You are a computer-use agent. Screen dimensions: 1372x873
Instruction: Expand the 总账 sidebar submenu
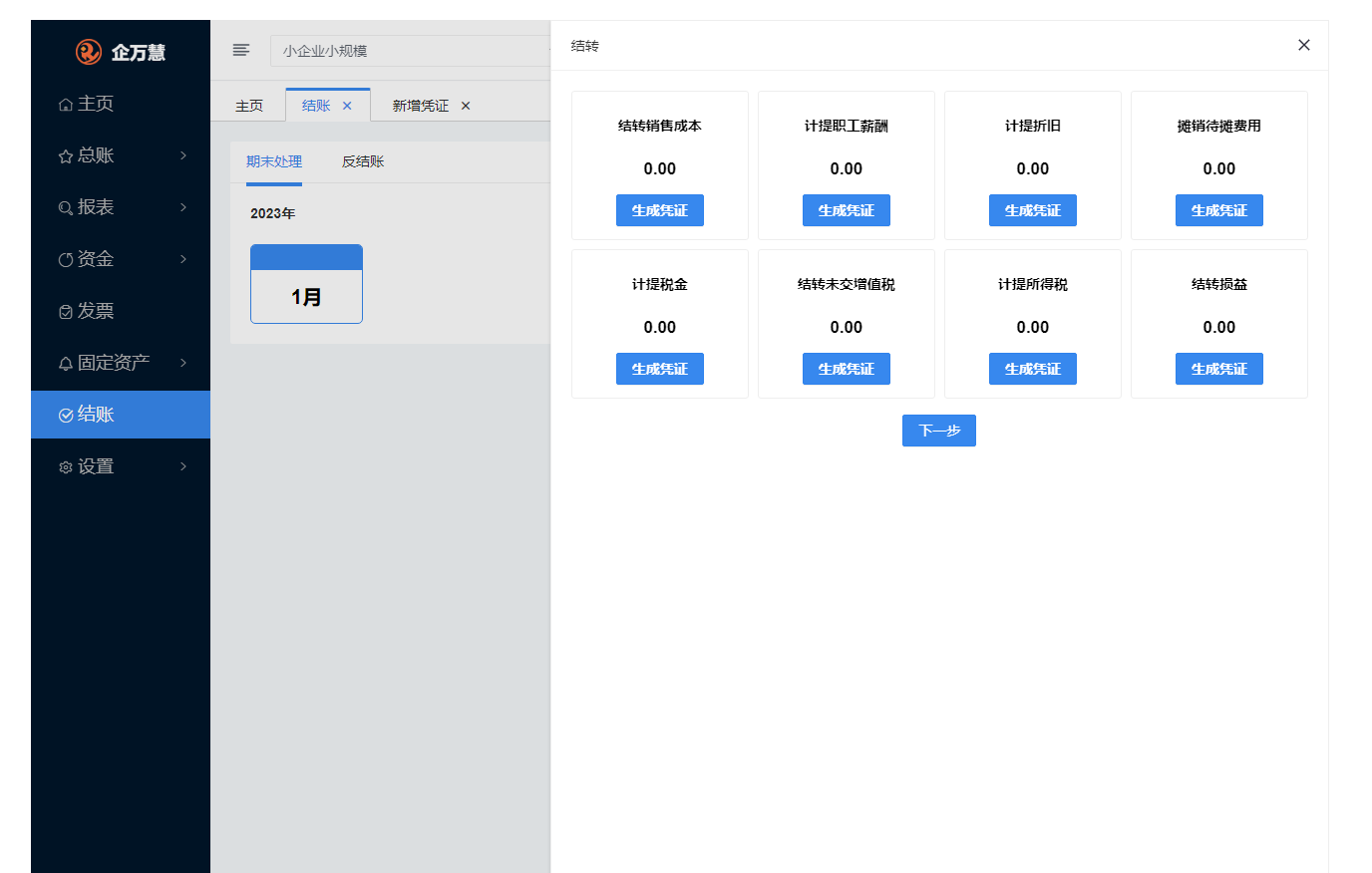pyautogui.click(x=120, y=155)
